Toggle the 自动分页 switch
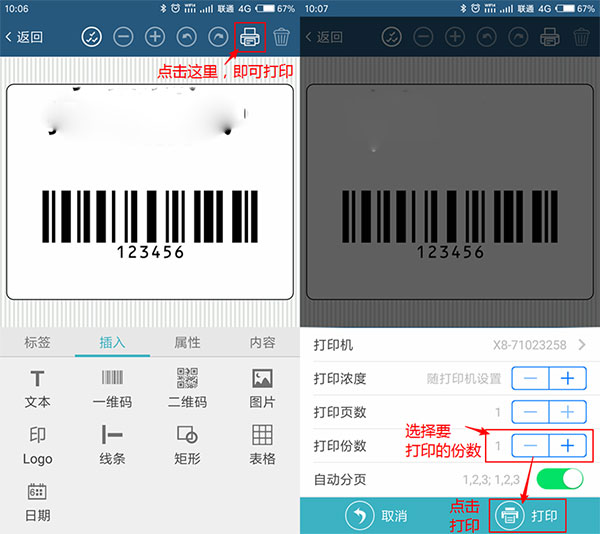 [559, 479]
